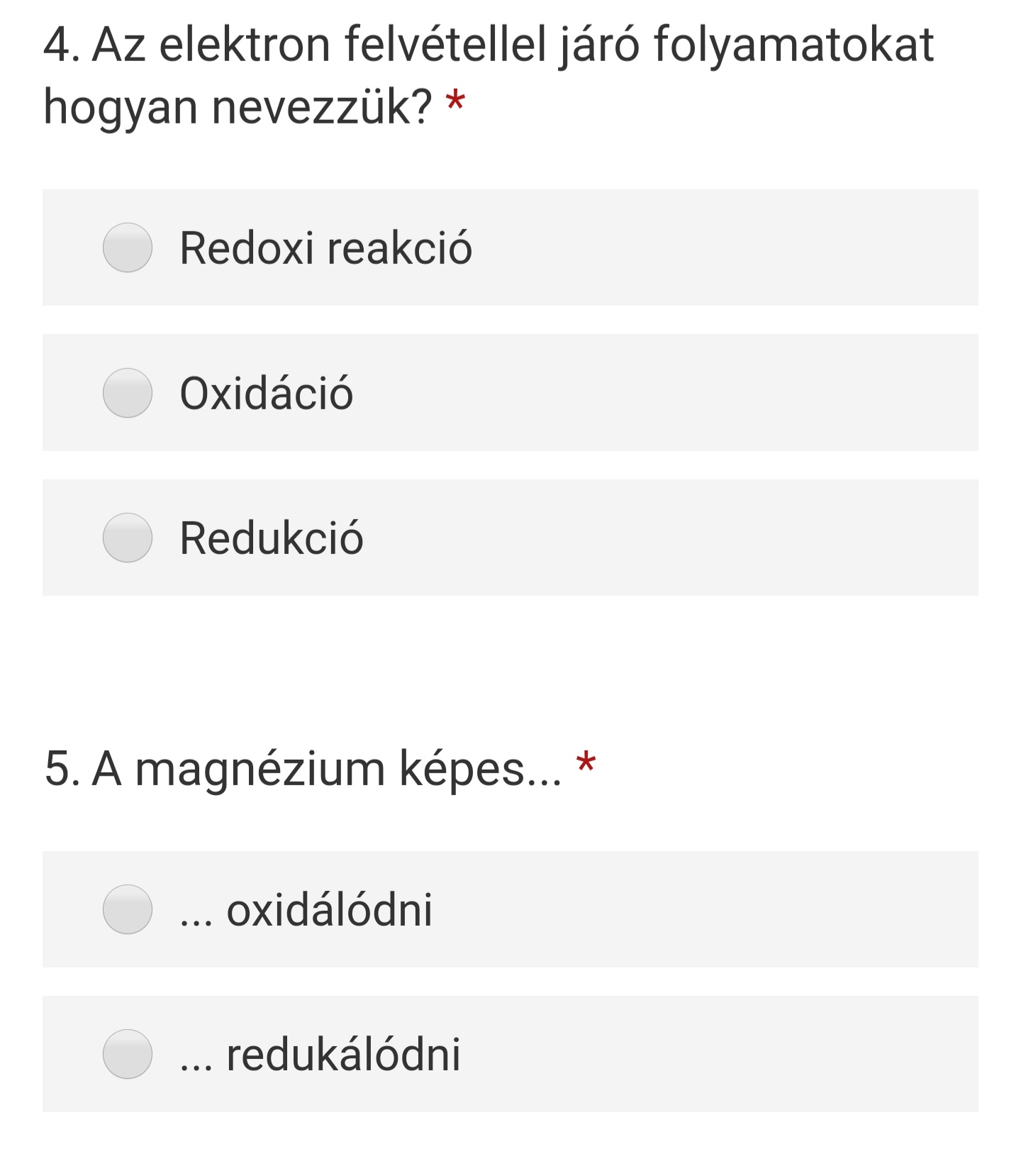
Task: Click the red required asterisk of question 4
Action: pyautogui.click(x=454, y=102)
